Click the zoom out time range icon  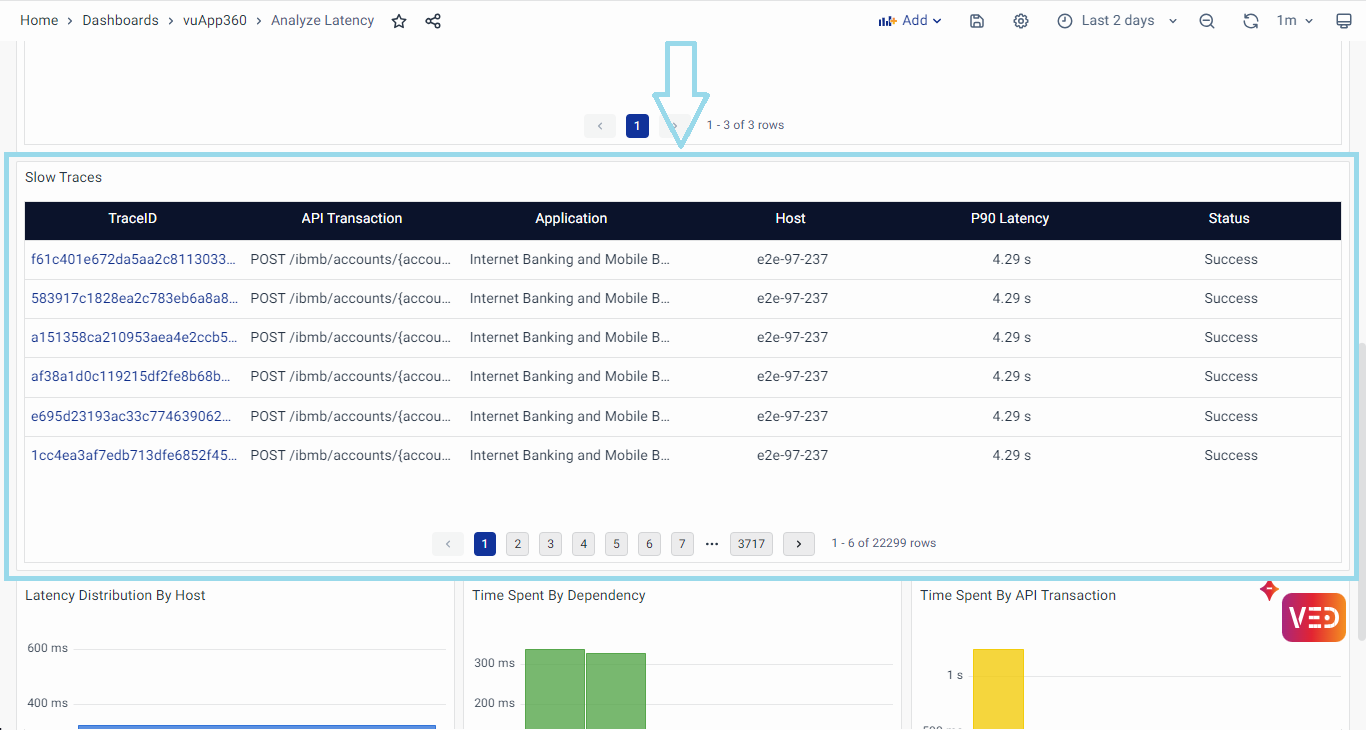coord(1207,21)
